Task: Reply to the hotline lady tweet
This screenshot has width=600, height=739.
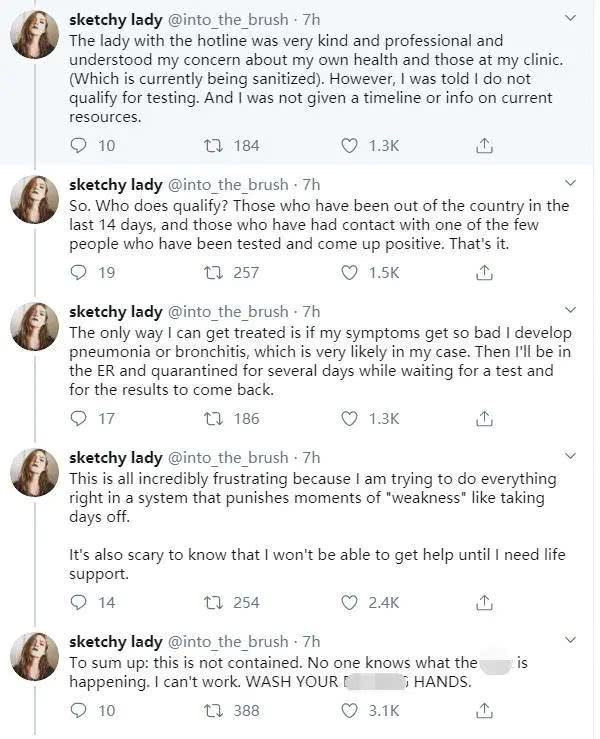Action: coord(80,146)
